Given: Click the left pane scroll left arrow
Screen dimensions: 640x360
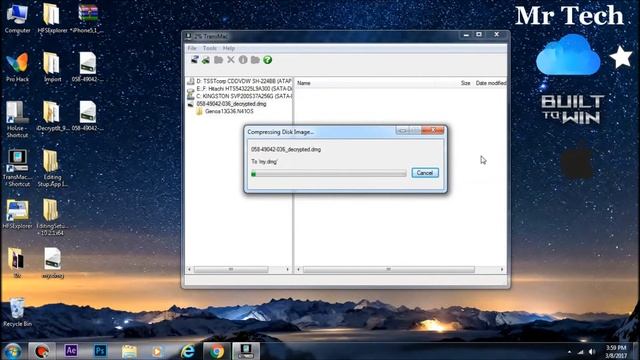Looking at the screenshot, I should click(x=189, y=269).
